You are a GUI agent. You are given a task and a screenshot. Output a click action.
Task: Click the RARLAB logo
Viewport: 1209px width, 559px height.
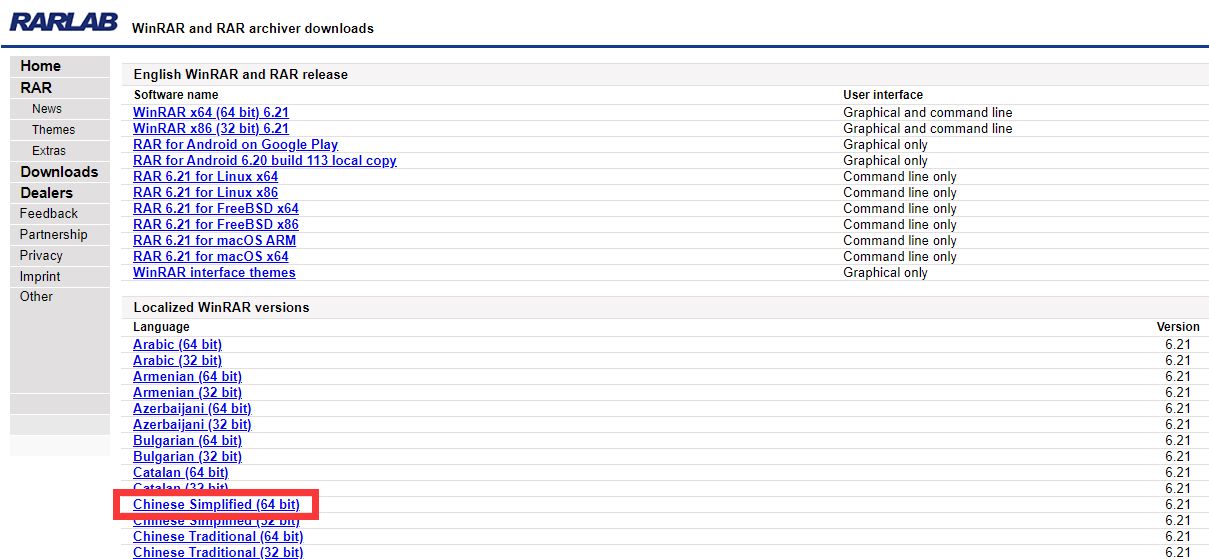[64, 22]
